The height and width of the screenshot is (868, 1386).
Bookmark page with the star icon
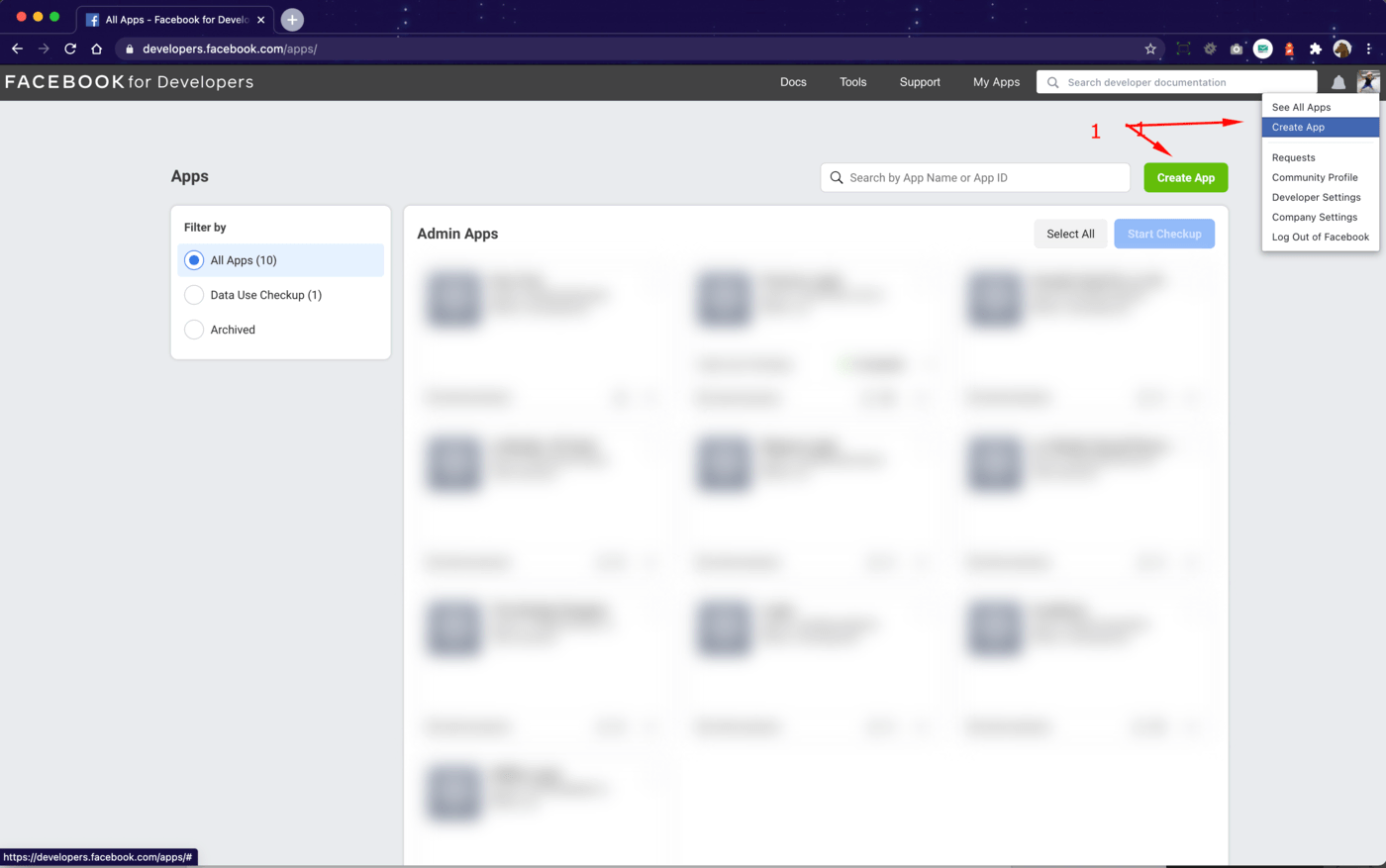click(x=1150, y=48)
